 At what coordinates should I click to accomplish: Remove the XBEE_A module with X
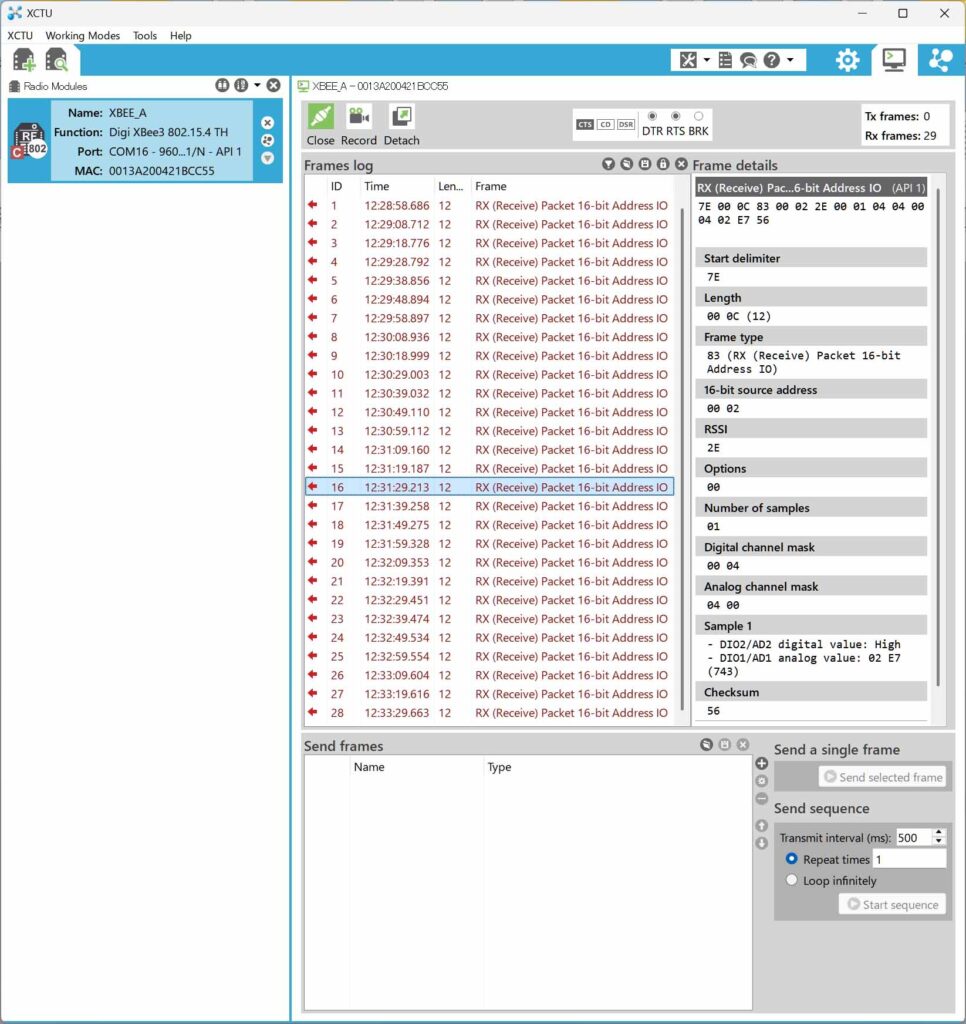(267, 123)
